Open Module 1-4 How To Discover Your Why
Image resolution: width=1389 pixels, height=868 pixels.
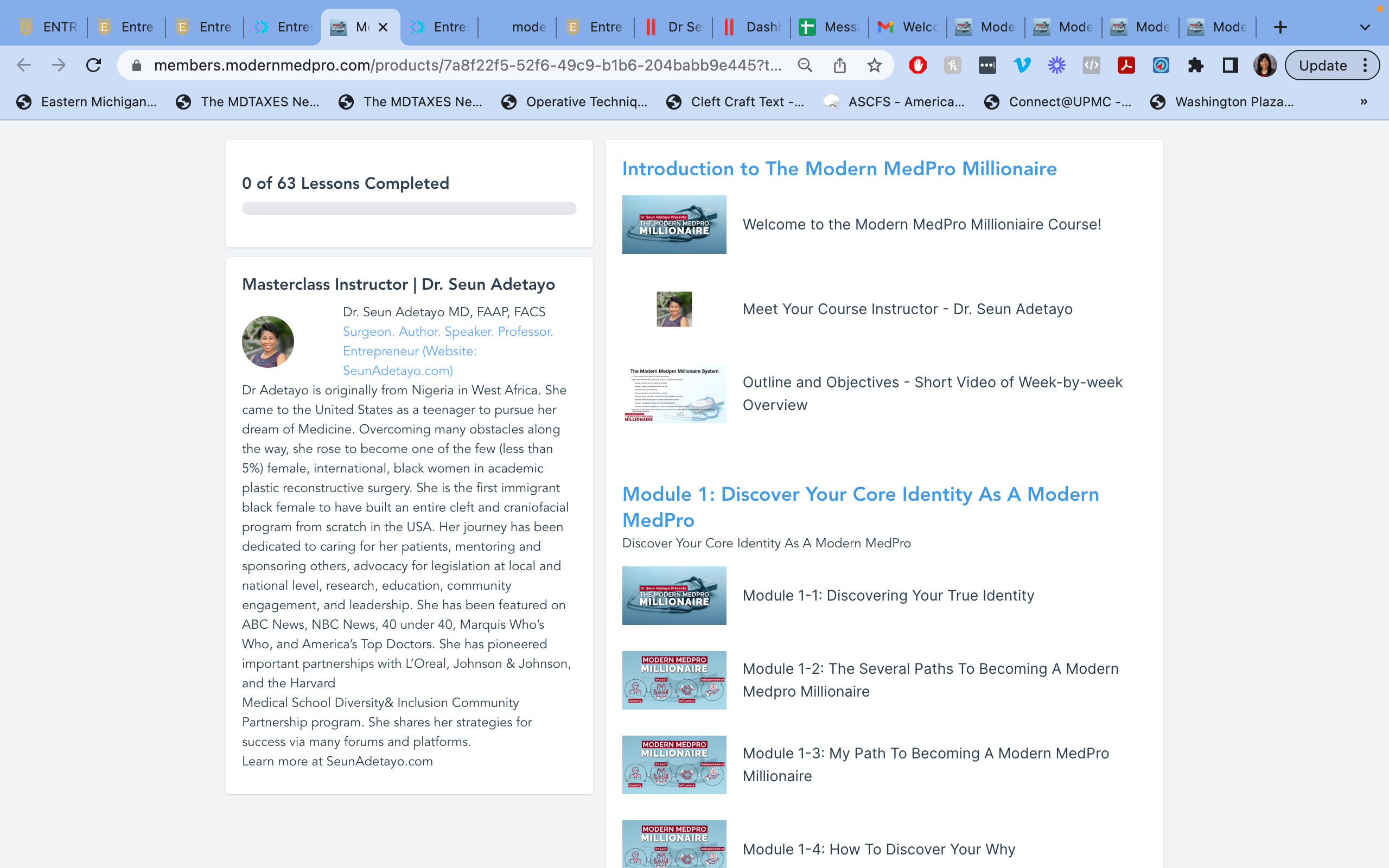(879, 849)
